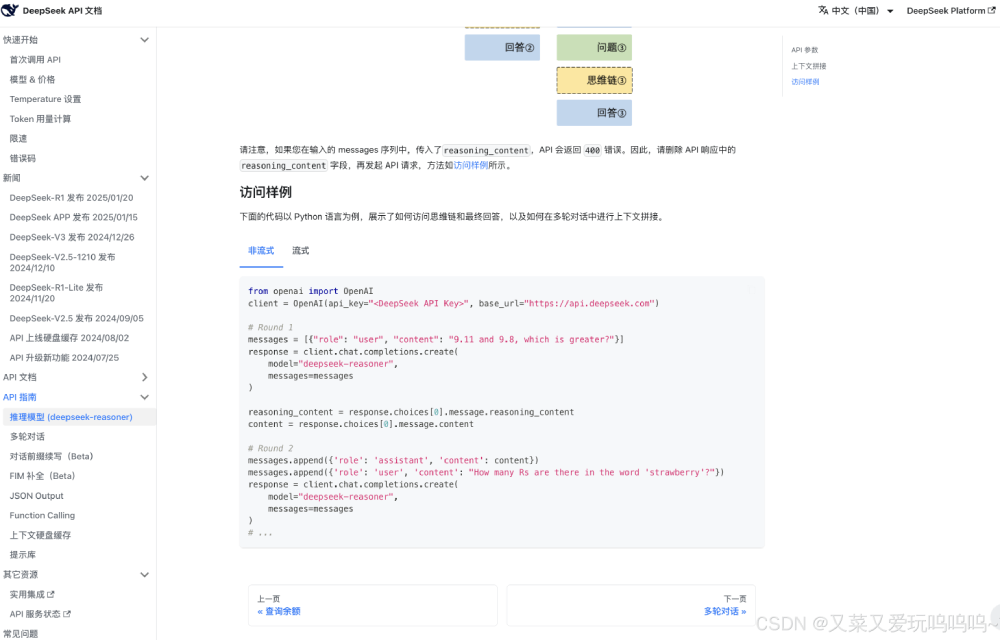Screen dimensions: 1000x640
Task: Open FIM 补全（Beta）guide
Action: click(x=43, y=476)
